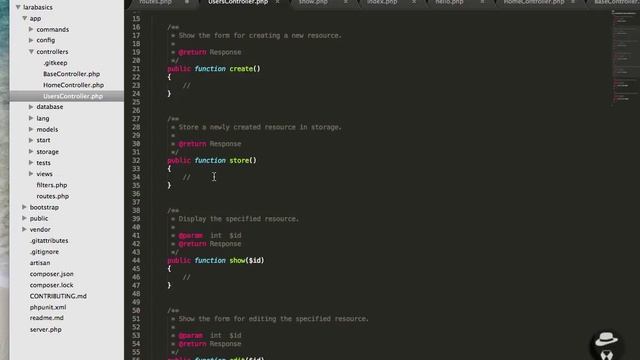The image size is (640, 360).
Task: Switch to the show.php editor tab
Action: coord(313,2)
